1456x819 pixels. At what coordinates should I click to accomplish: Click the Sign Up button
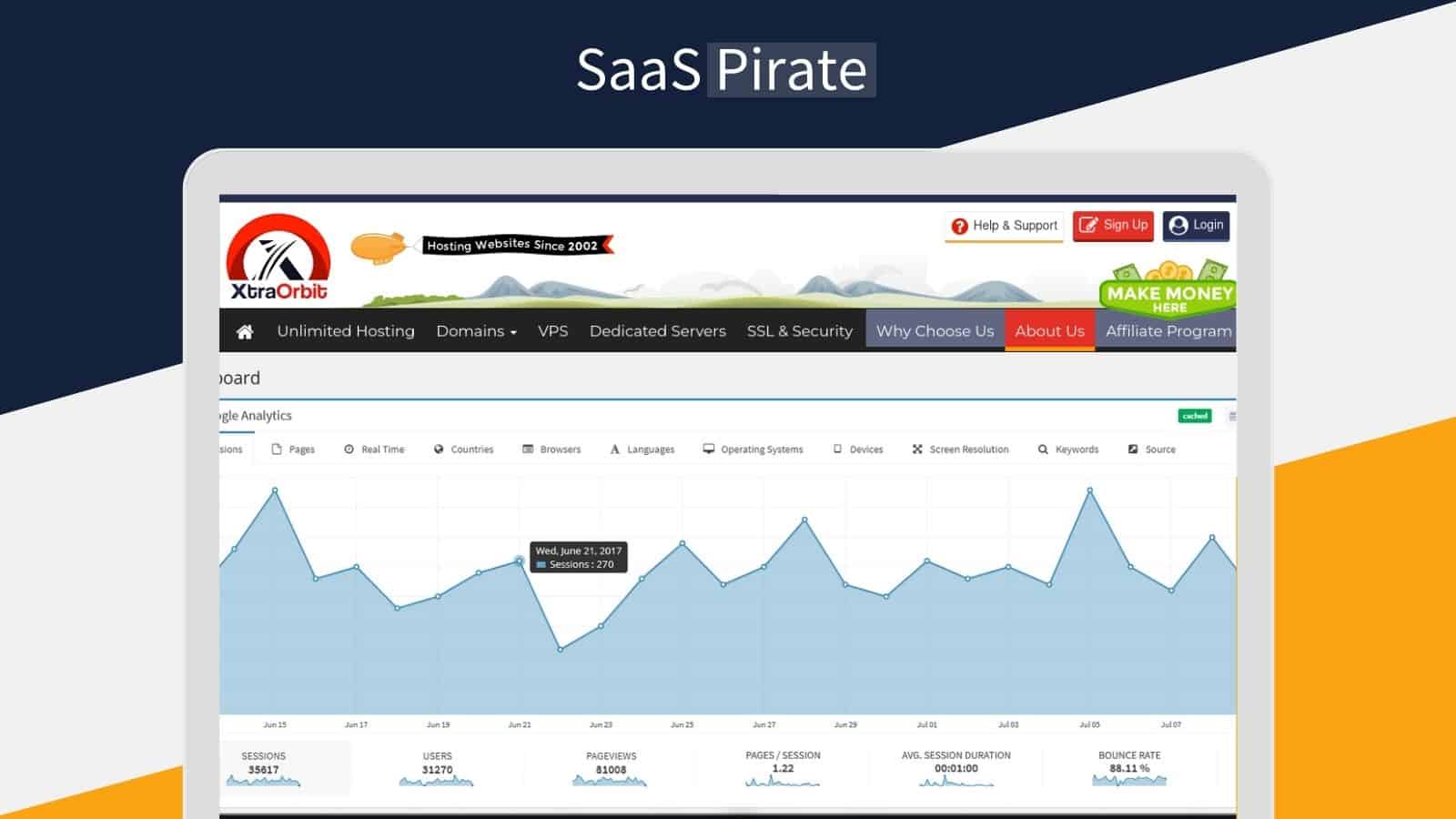[x=1113, y=226]
